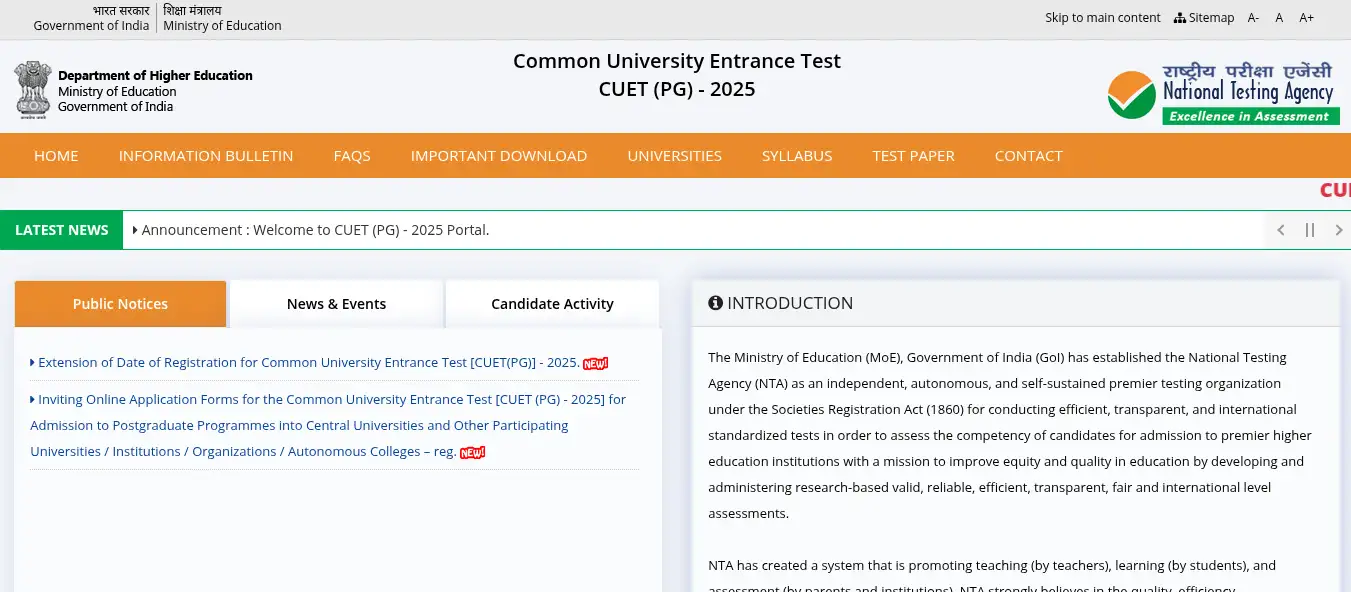Viewport: 1351px width, 592px height.
Task: Click the Government of India header text
Action: click(x=91, y=26)
